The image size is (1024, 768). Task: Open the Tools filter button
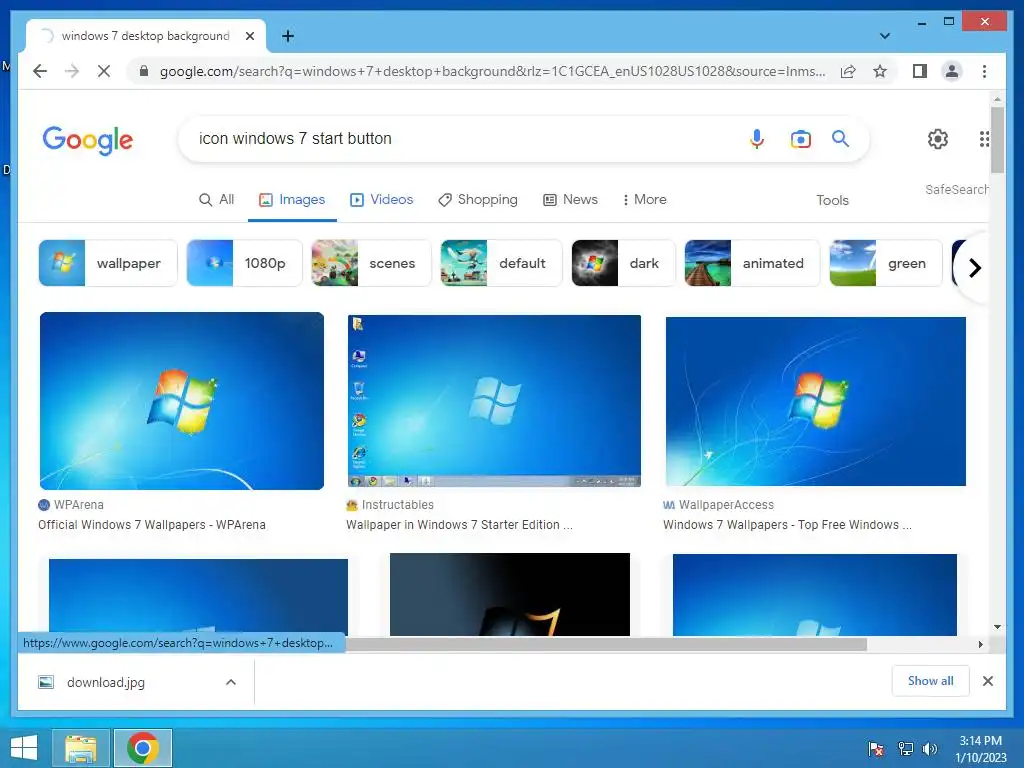pos(832,200)
